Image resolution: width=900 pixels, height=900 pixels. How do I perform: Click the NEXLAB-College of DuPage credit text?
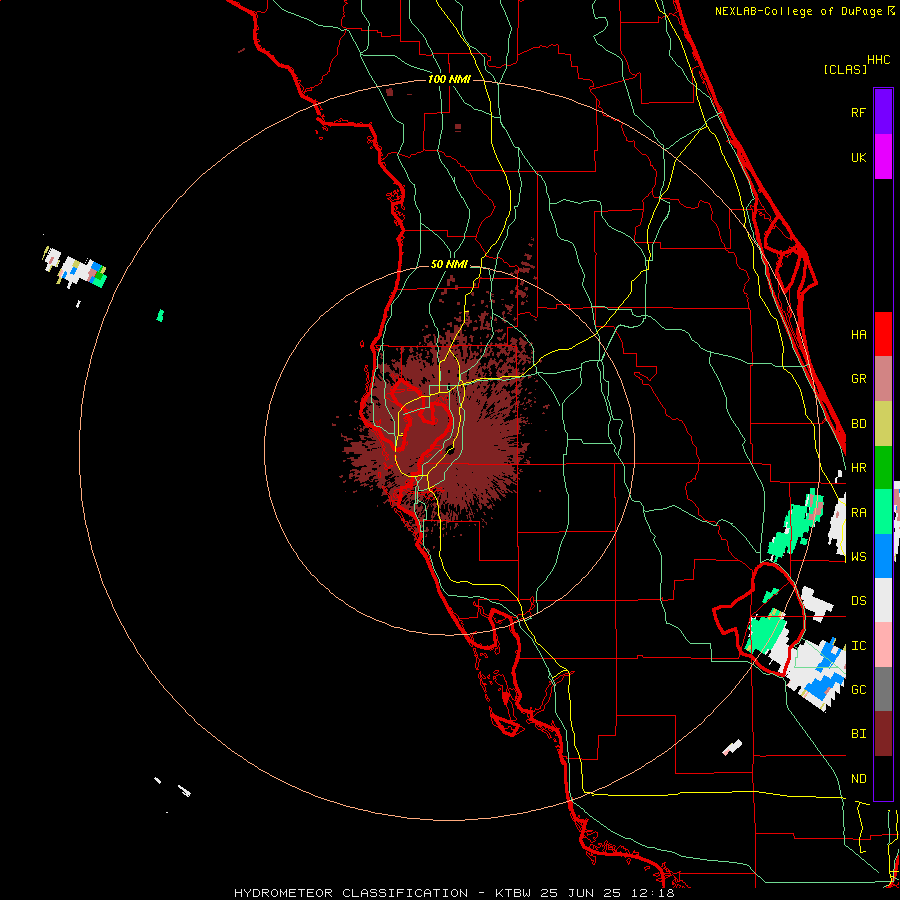[x=798, y=11]
